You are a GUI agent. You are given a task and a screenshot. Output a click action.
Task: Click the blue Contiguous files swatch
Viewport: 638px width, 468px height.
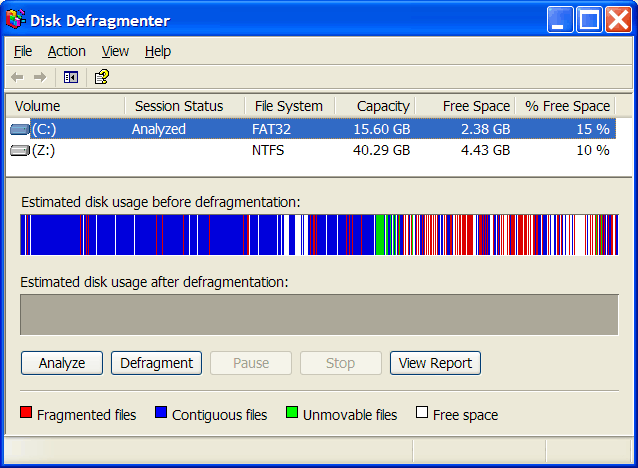coord(161,412)
